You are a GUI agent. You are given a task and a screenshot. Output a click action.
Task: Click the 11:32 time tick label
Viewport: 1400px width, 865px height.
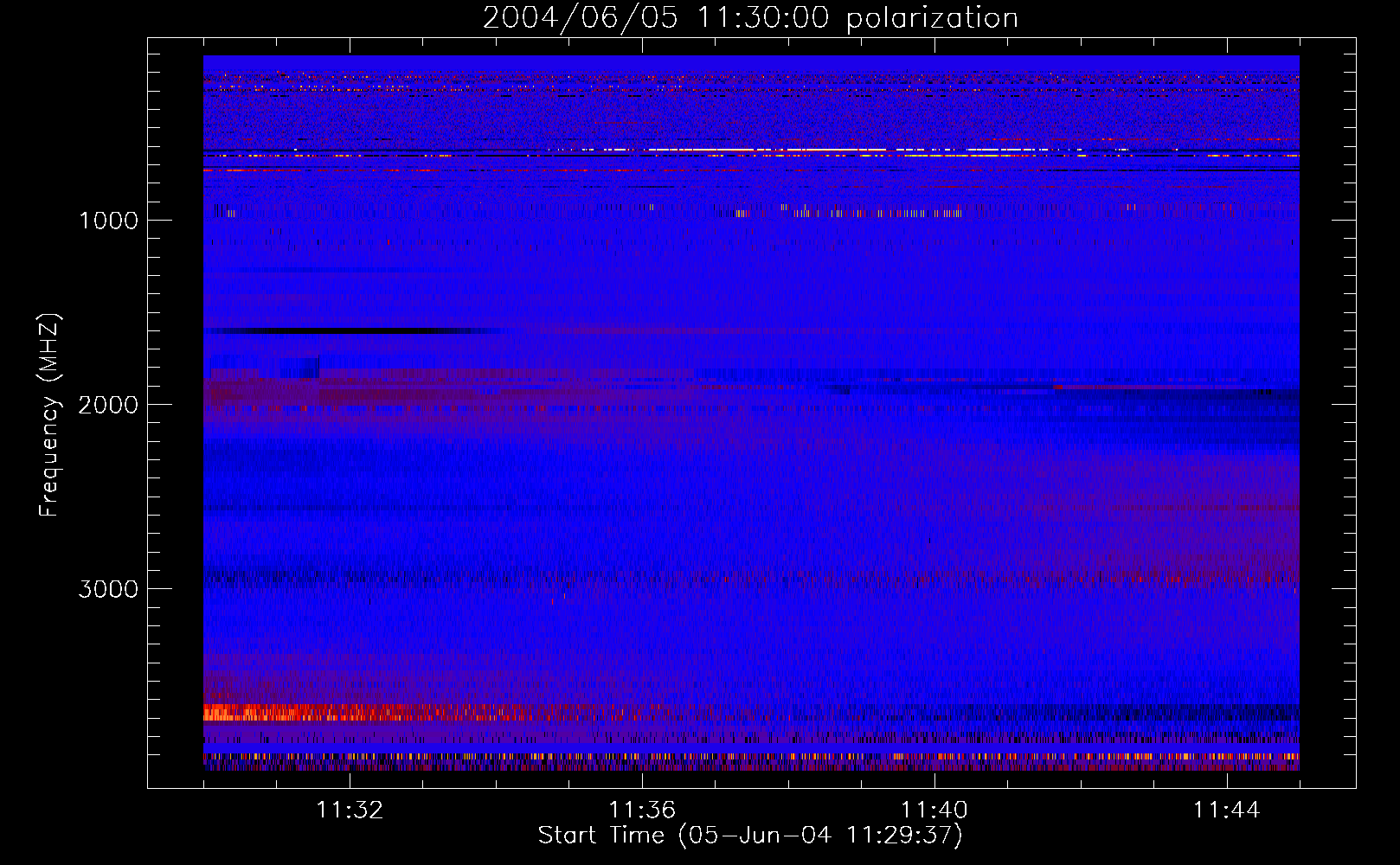[x=350, y=811]
